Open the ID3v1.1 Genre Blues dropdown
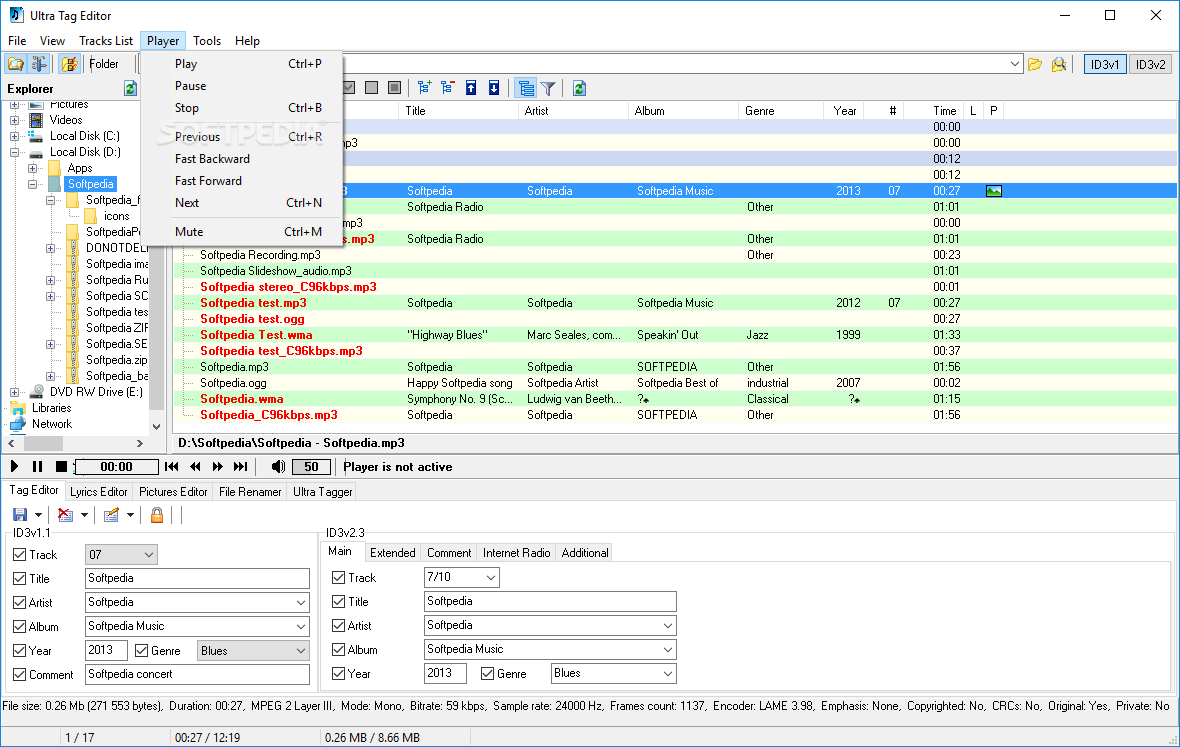Screen dimensions: 1180x747 [x=301, y=651]
